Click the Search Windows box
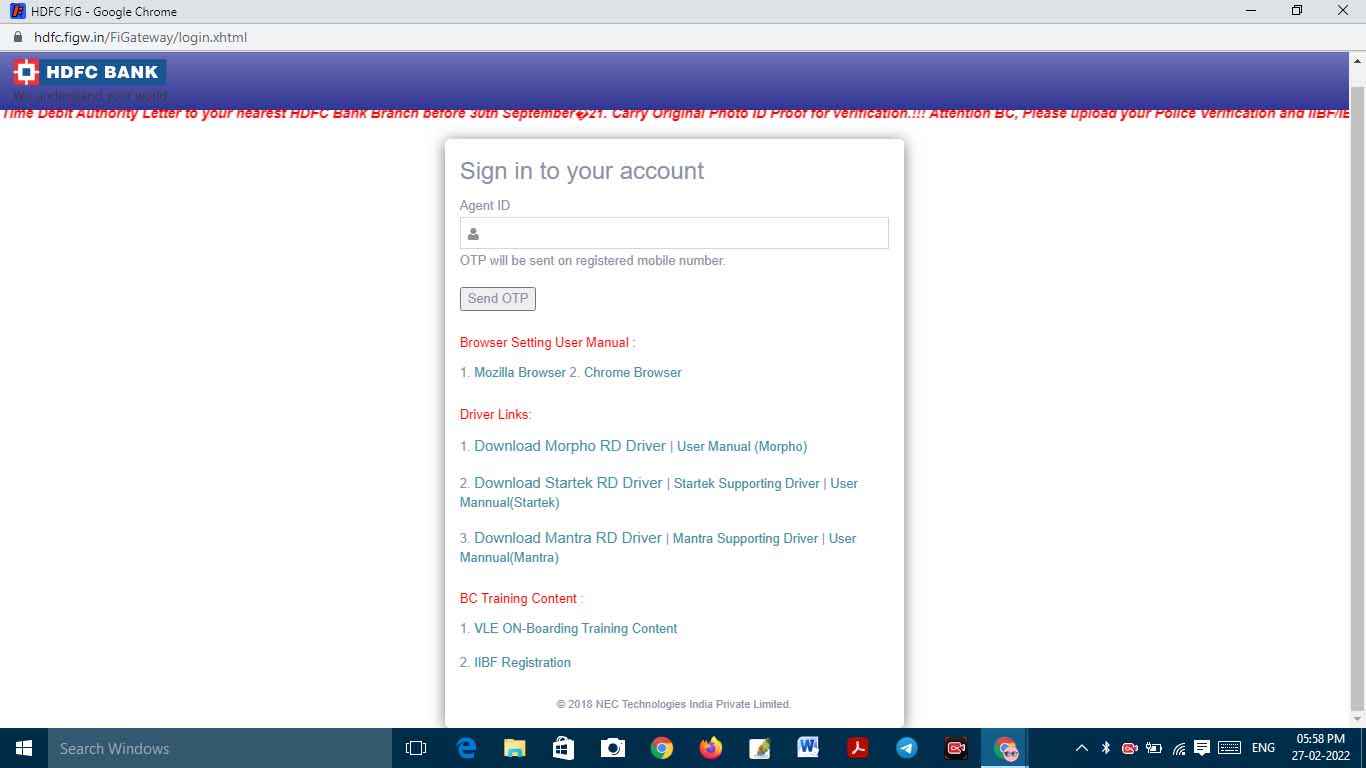This screenshot has height=768, width=1366. tap(220, 748)
